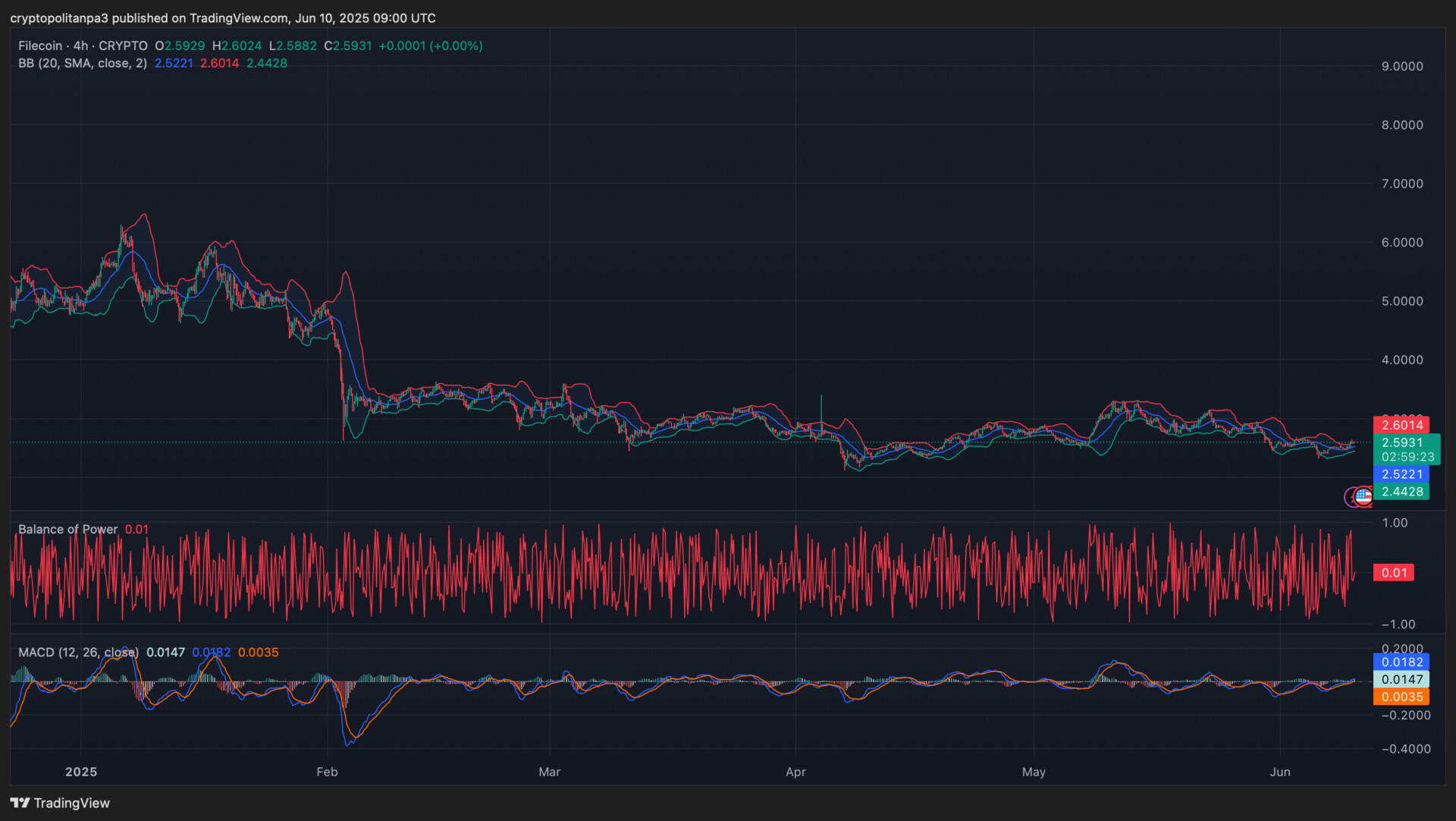
Task: Click the blue 2.5221 basis price label
Action: [1401, 474]
